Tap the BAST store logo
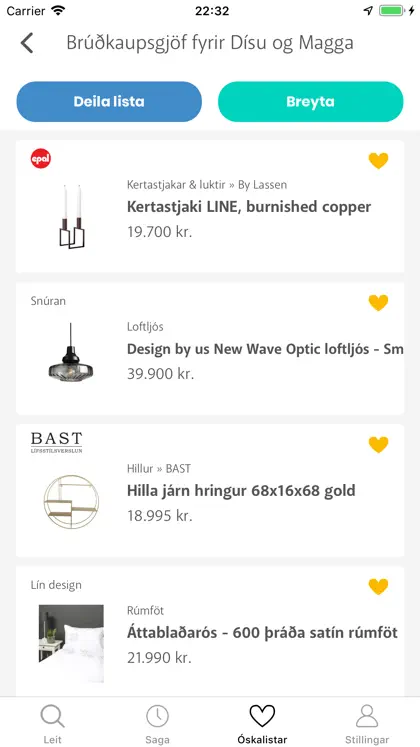The width and height of the screenshot is (420, 747). (x=56, y=442)
